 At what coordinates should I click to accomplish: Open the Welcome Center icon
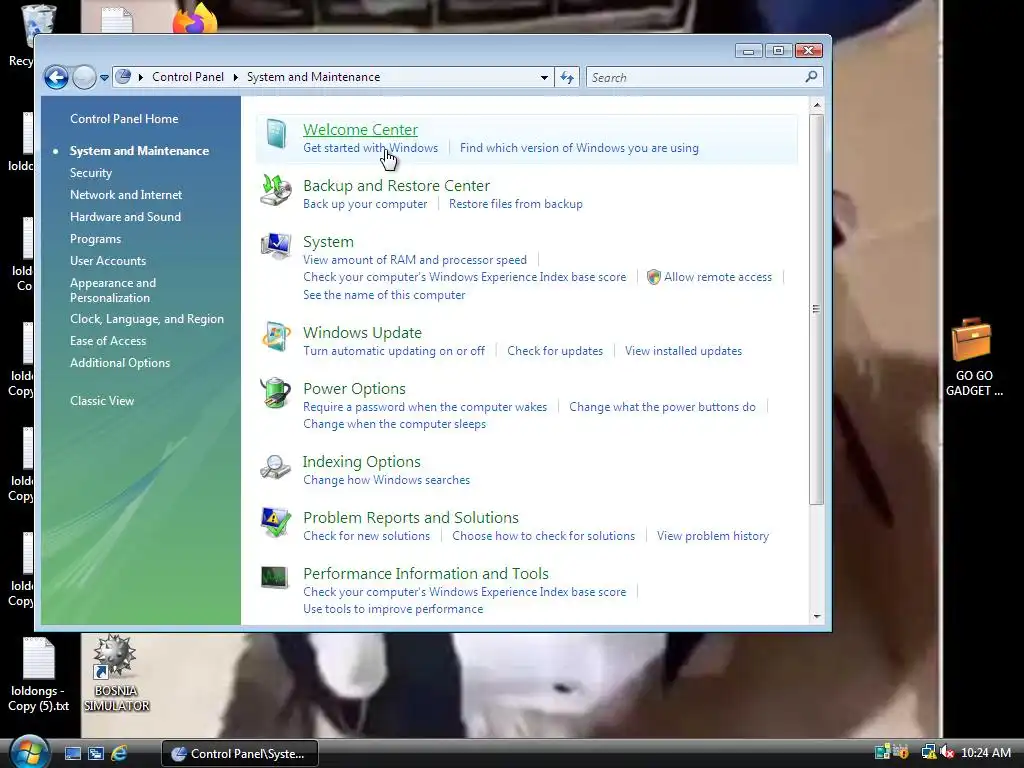click(x=276, y=134)
